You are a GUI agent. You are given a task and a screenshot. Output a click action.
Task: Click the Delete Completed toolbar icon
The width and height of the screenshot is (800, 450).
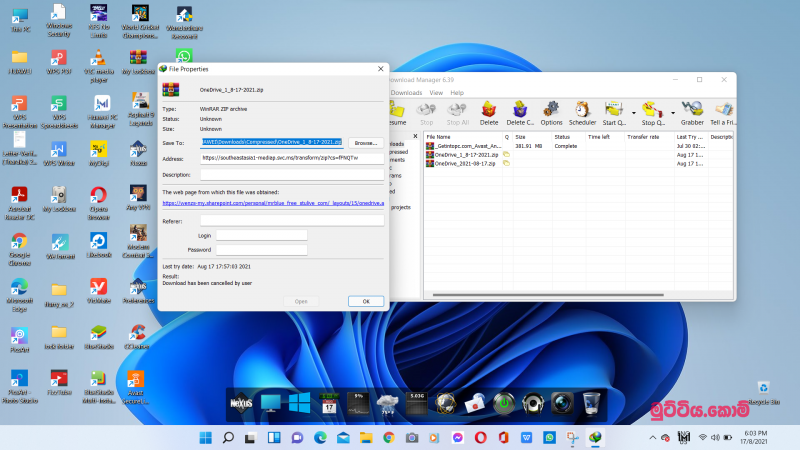(520, 113)
